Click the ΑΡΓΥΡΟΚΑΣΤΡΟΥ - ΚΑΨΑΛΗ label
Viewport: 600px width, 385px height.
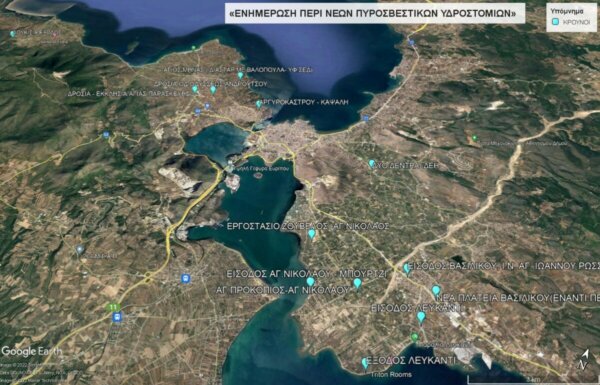coord(305,102)
